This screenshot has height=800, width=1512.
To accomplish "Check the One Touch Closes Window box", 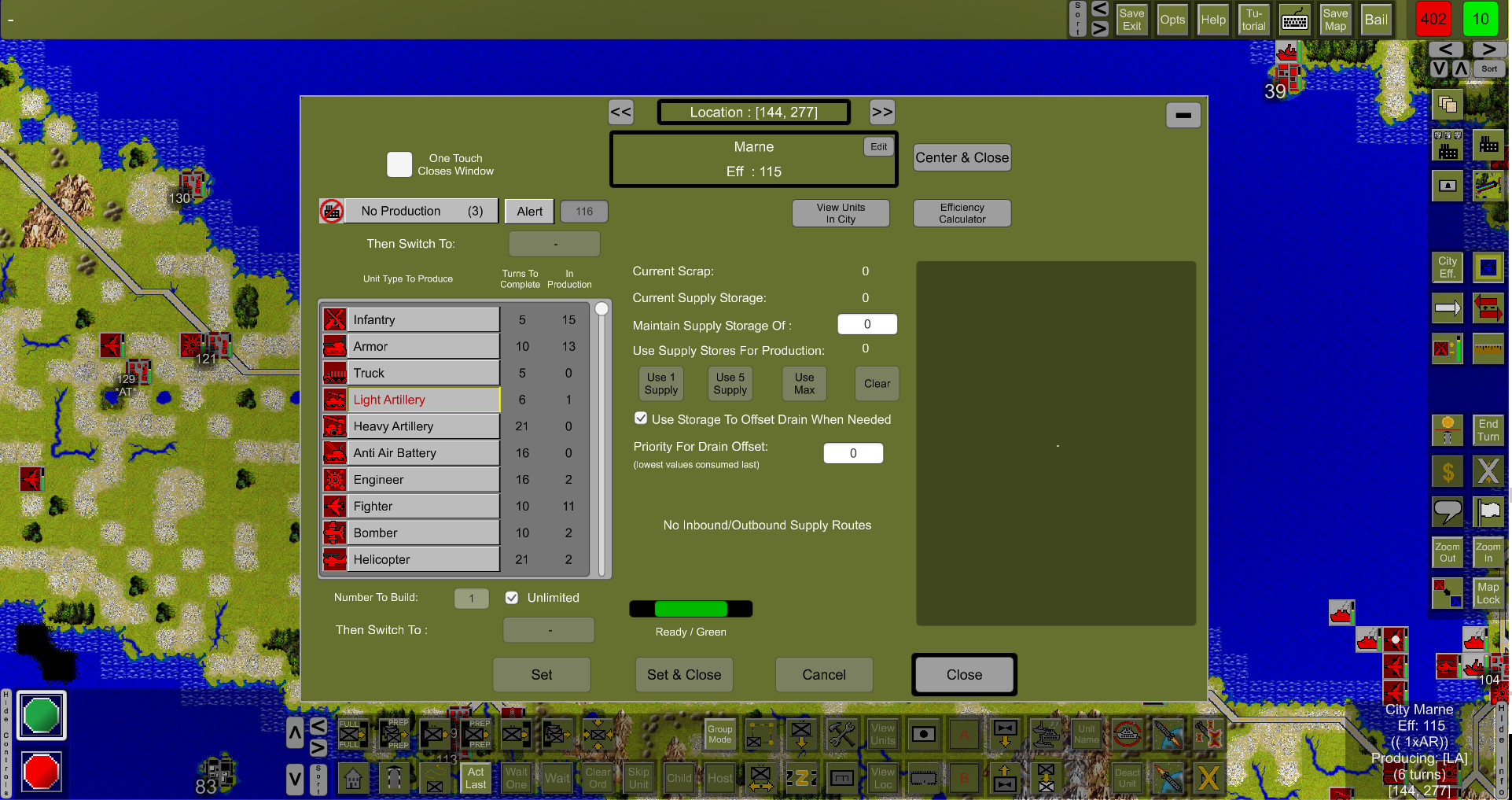I will click(399, 164).
